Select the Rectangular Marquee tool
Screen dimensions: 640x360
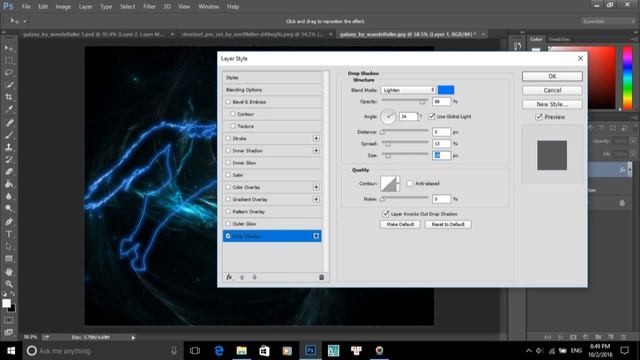click(x=9, y=60)
